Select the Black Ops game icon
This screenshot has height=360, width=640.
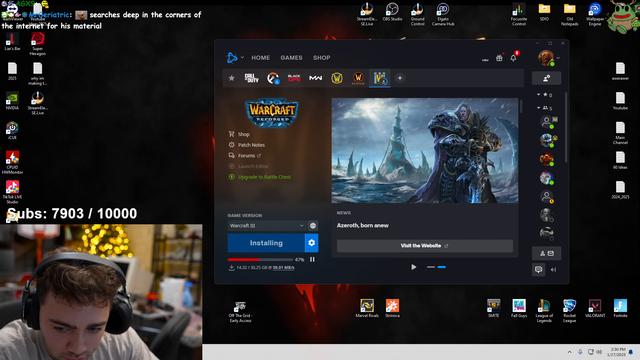click(x=294, y=78)
